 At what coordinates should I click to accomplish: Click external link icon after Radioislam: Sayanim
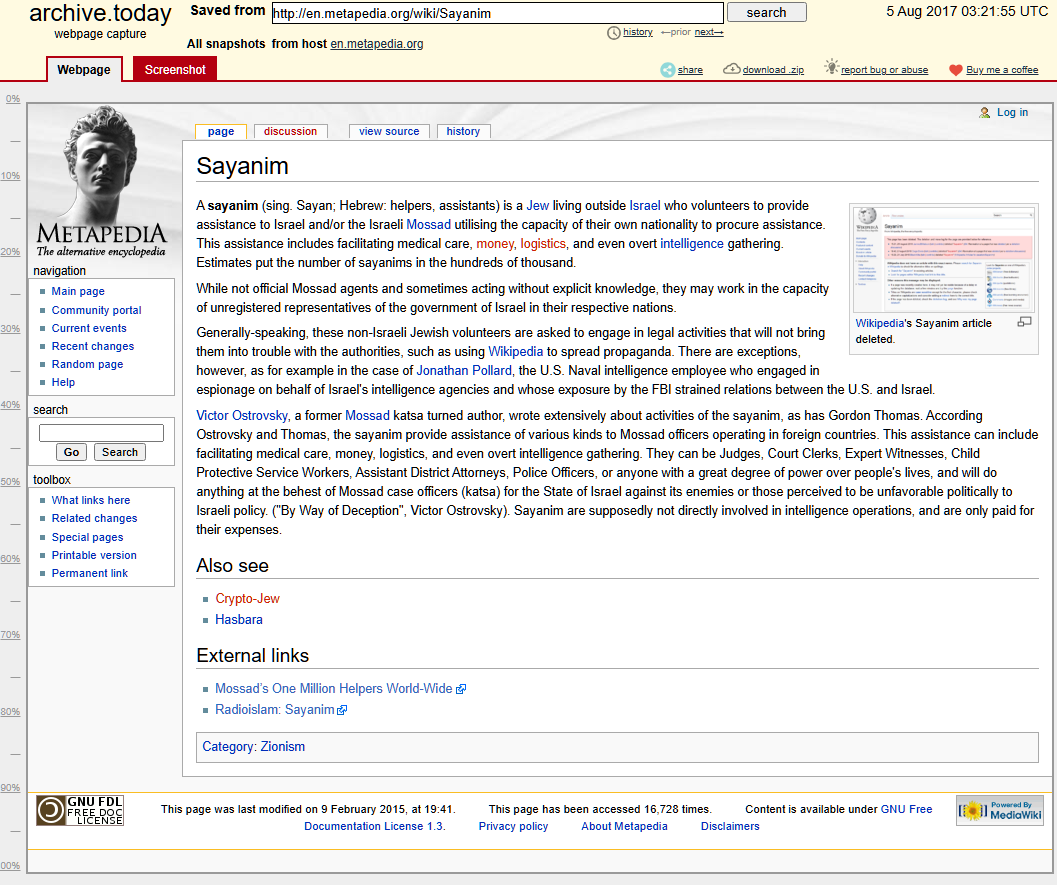pos(342,710)
